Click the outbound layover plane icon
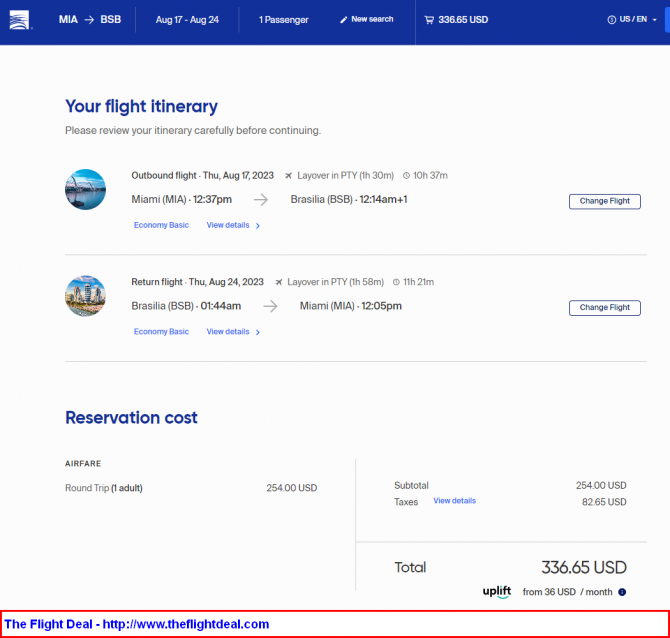The image size is (670, 638). pos(289,176)
